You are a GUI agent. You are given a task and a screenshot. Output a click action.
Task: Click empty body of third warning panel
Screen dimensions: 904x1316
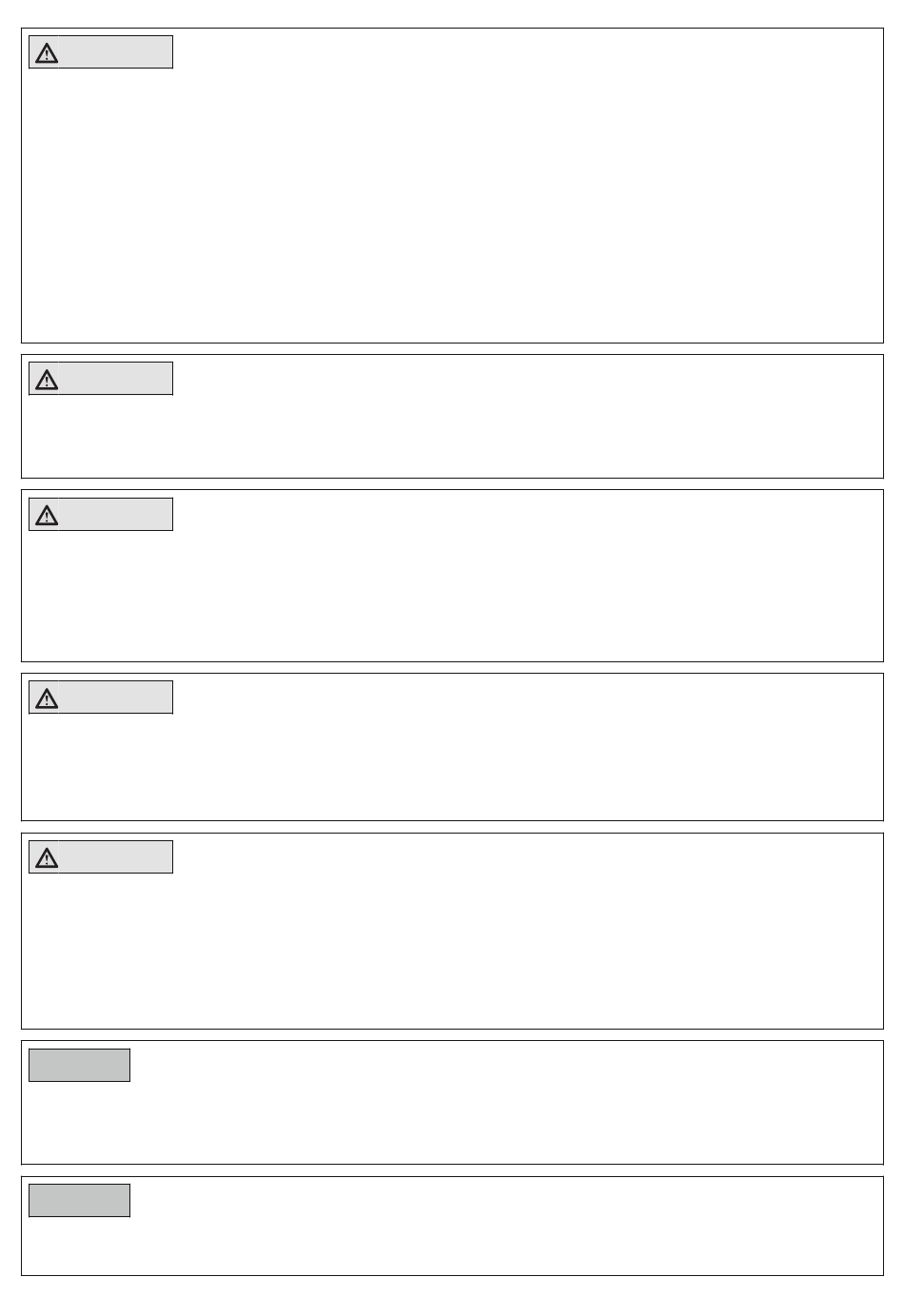pos(452,590)
